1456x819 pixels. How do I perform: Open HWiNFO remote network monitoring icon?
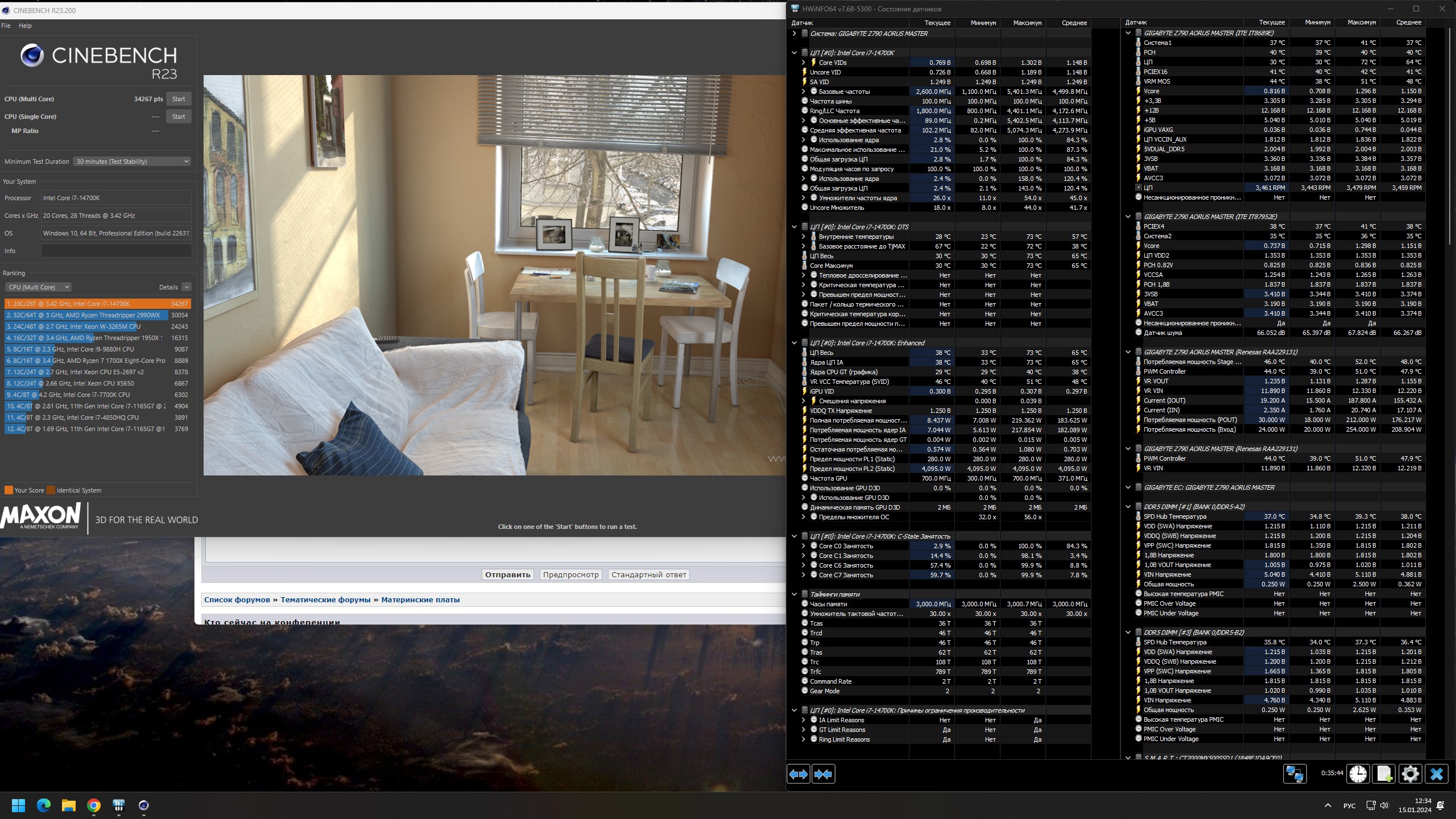tap(1295, 774)
